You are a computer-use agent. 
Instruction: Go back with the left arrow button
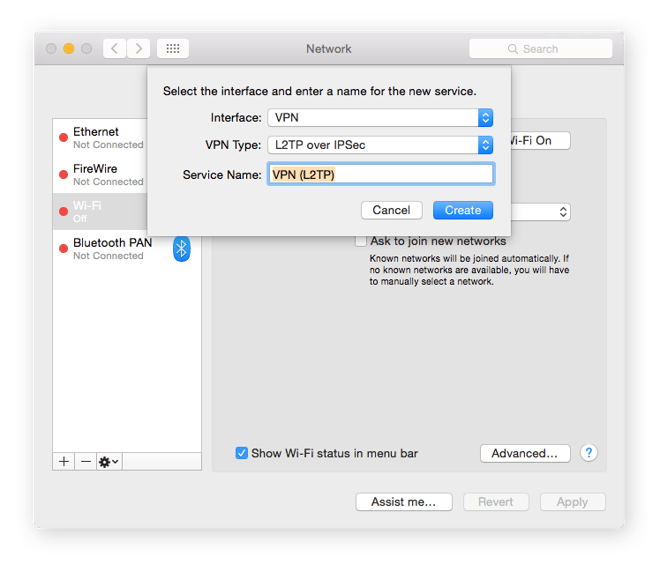pyautogui.click(x=114, y=49)
